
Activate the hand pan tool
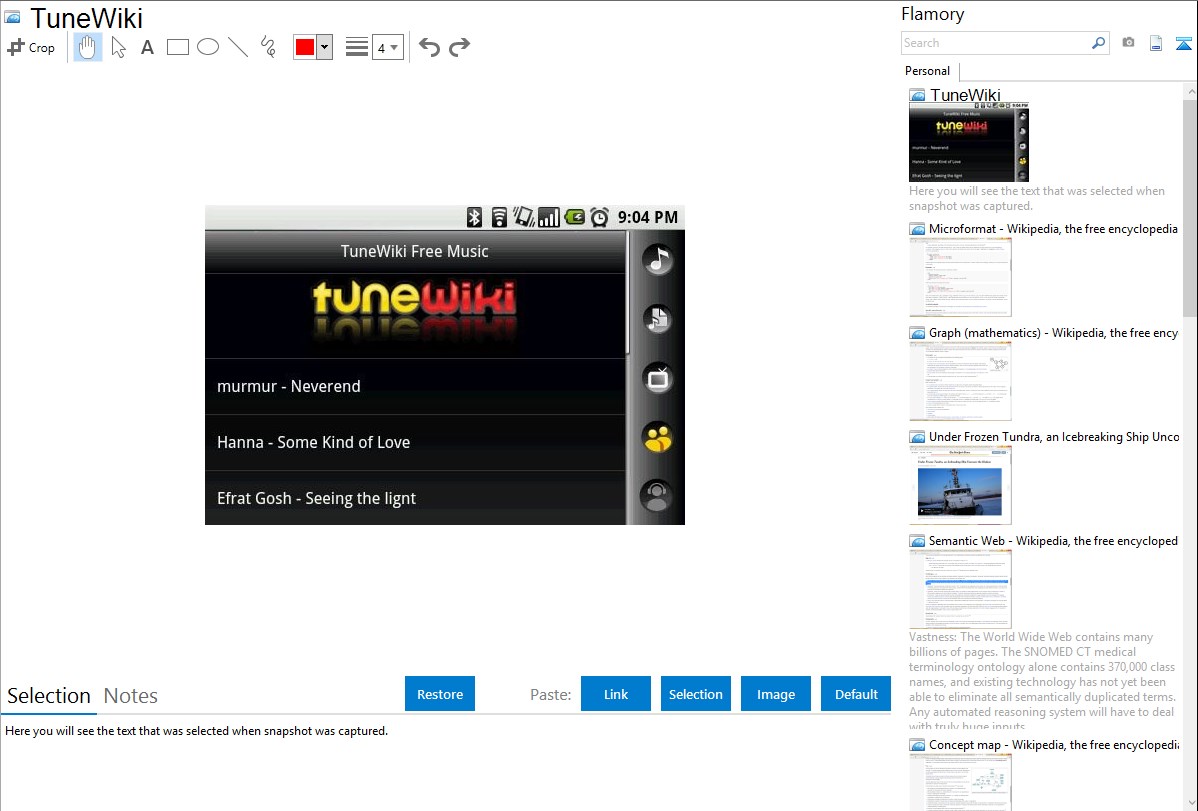88,47
